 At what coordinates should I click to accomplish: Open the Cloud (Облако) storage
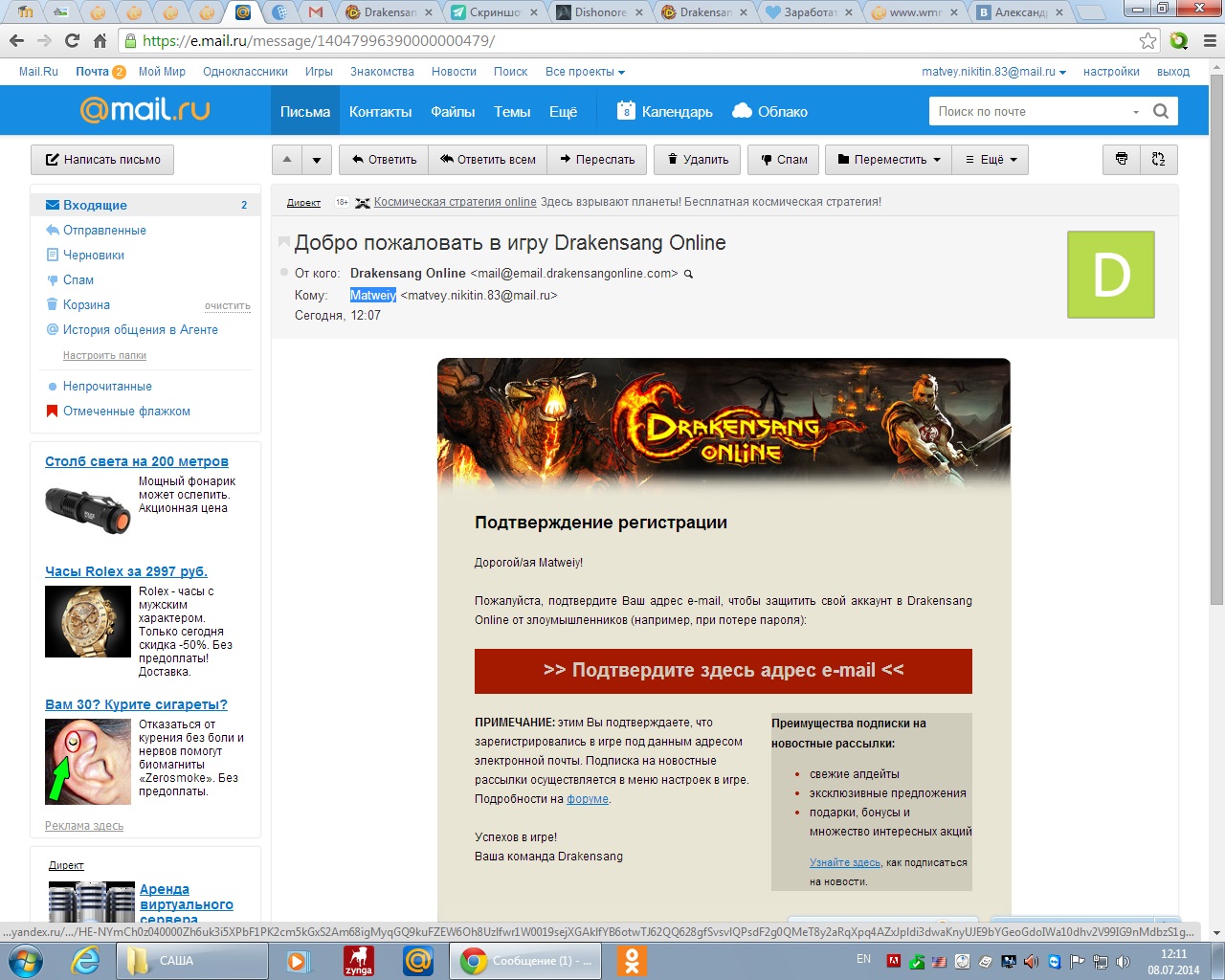pyautogui.click(x=769, y=111)
